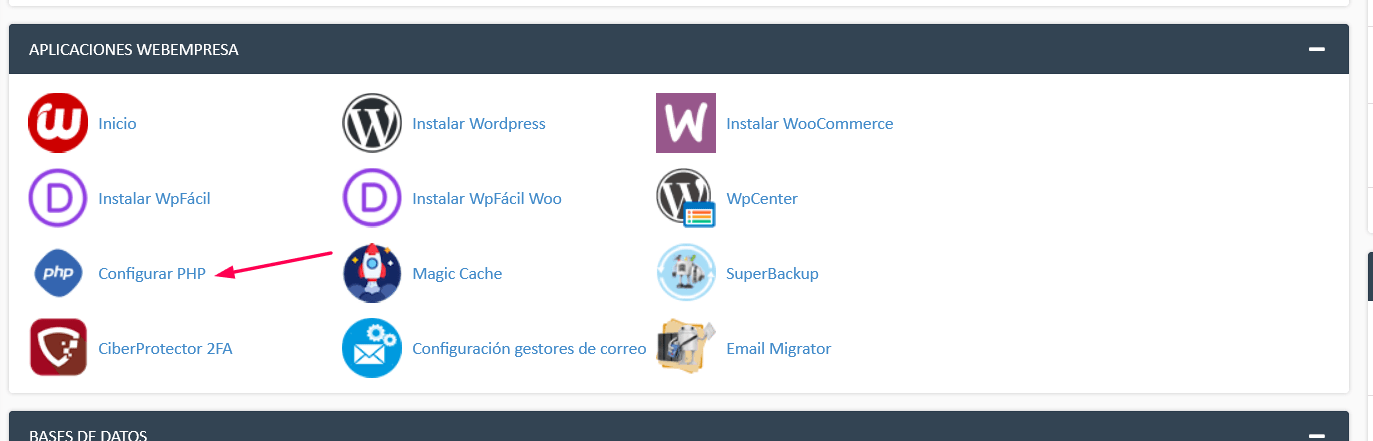1373x441 pixels.
Task: Click the Divi icon beside Instalar WpFácil
Action: pos(58,198)
